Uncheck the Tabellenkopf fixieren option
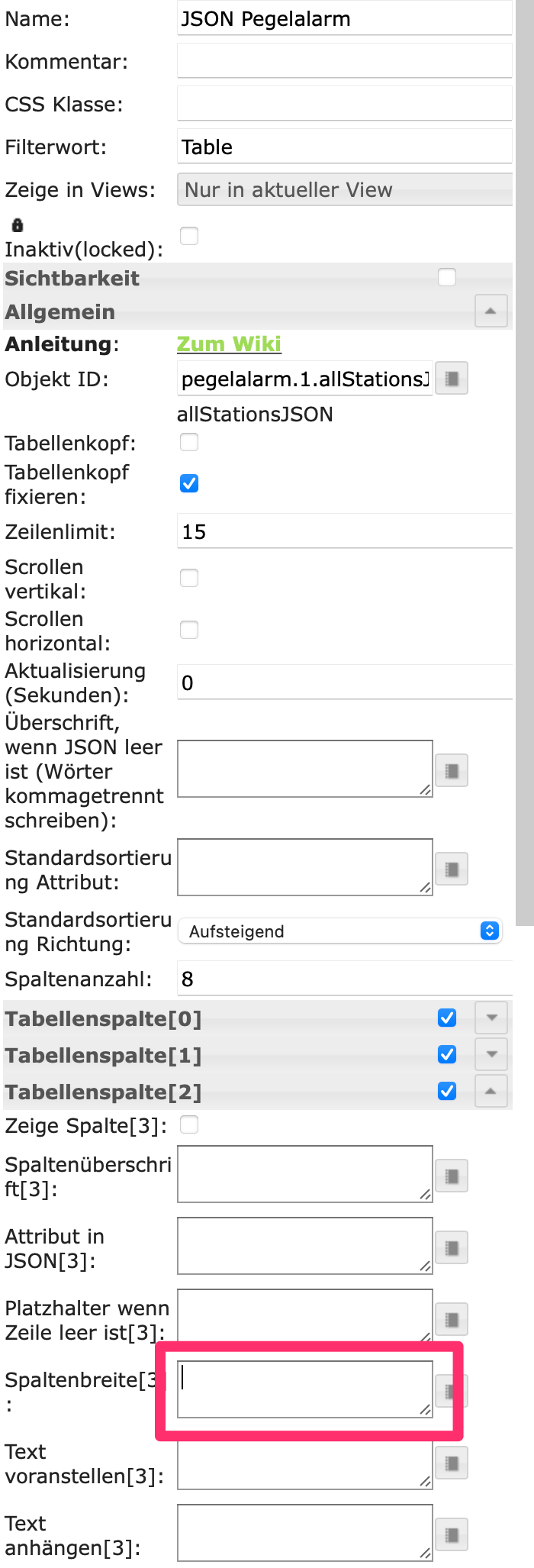The width and height of the screenshot is (534, 1568). pos(188,482)
